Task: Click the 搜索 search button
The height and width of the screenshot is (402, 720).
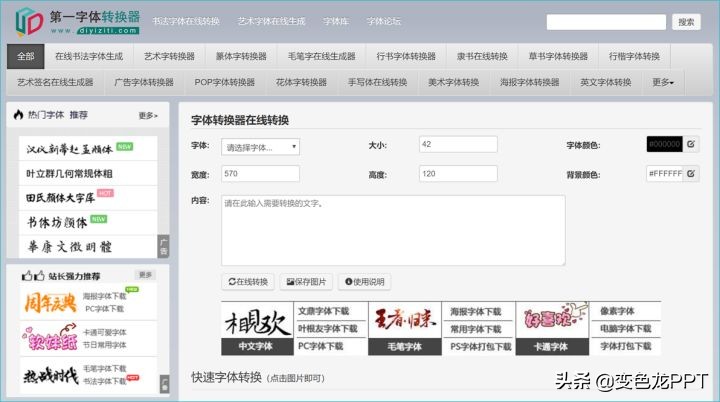Action: pyautogui.click(x=686, y=22)
